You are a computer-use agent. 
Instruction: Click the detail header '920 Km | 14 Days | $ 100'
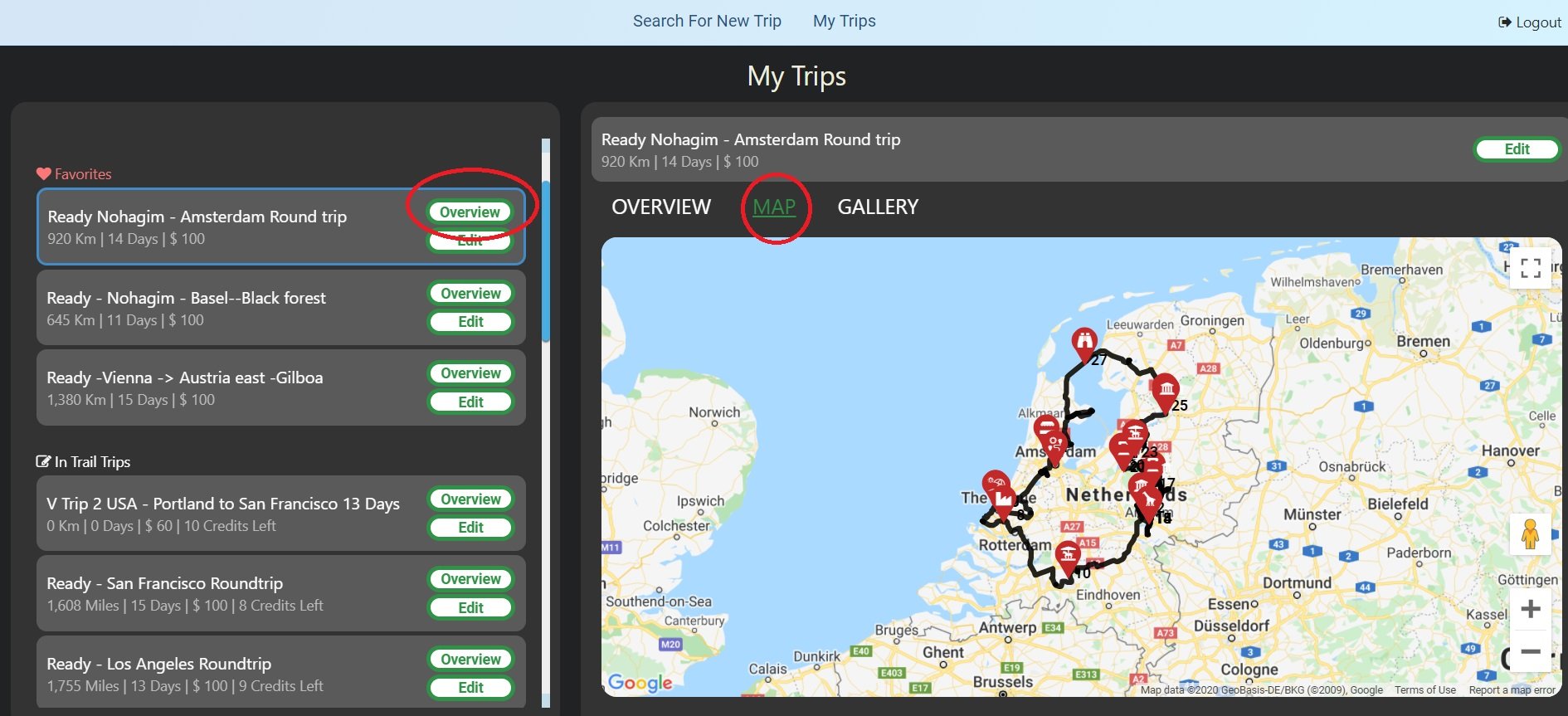[679, 162]
